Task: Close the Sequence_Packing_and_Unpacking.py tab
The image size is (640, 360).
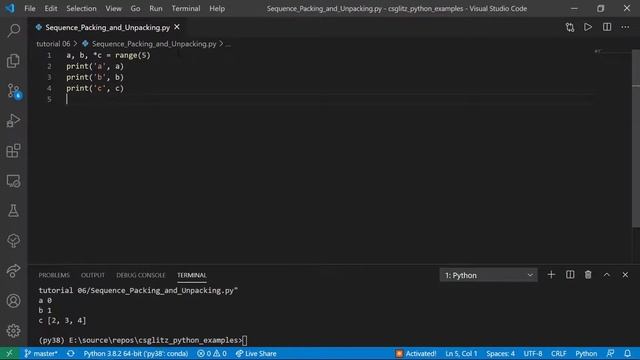Action: [x=177, y=27]
